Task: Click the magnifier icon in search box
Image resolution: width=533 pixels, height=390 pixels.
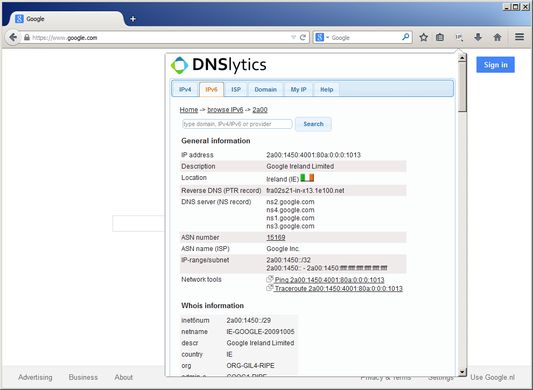Action: click(x=405, y=37)
